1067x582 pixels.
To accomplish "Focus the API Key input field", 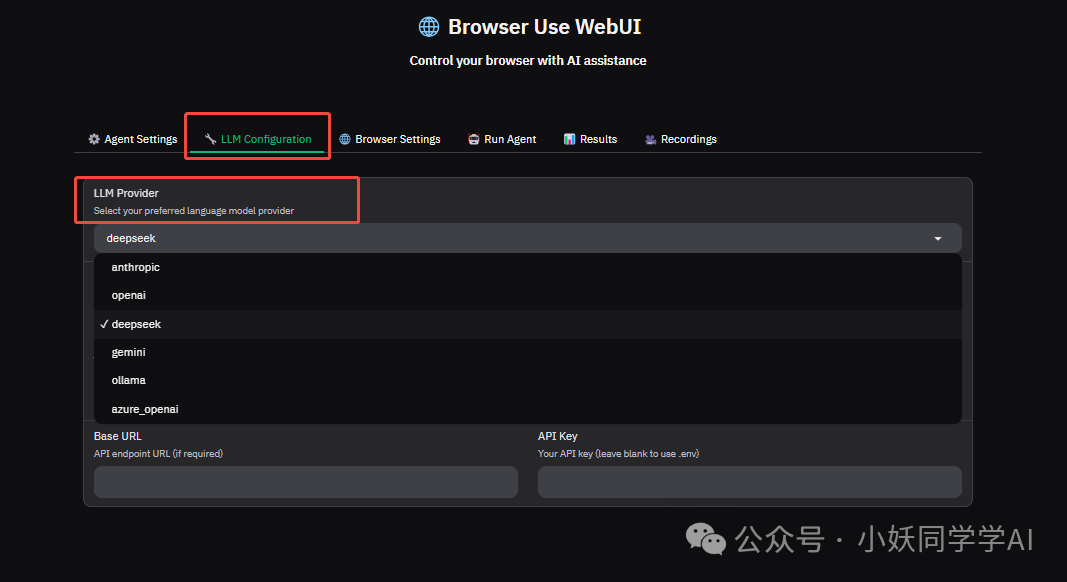I will point(749,482).
